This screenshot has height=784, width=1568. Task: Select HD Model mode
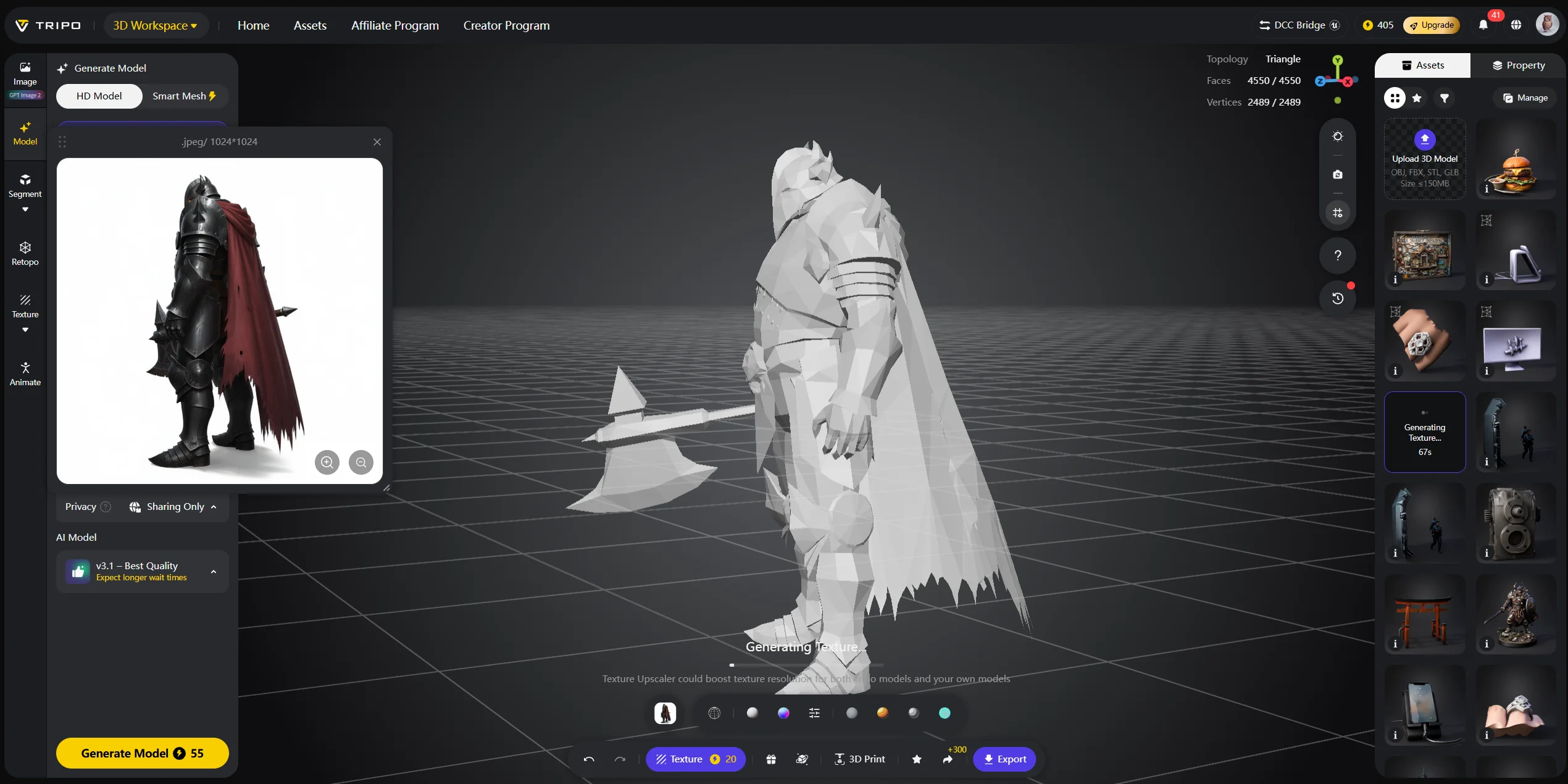pos(99,96)
